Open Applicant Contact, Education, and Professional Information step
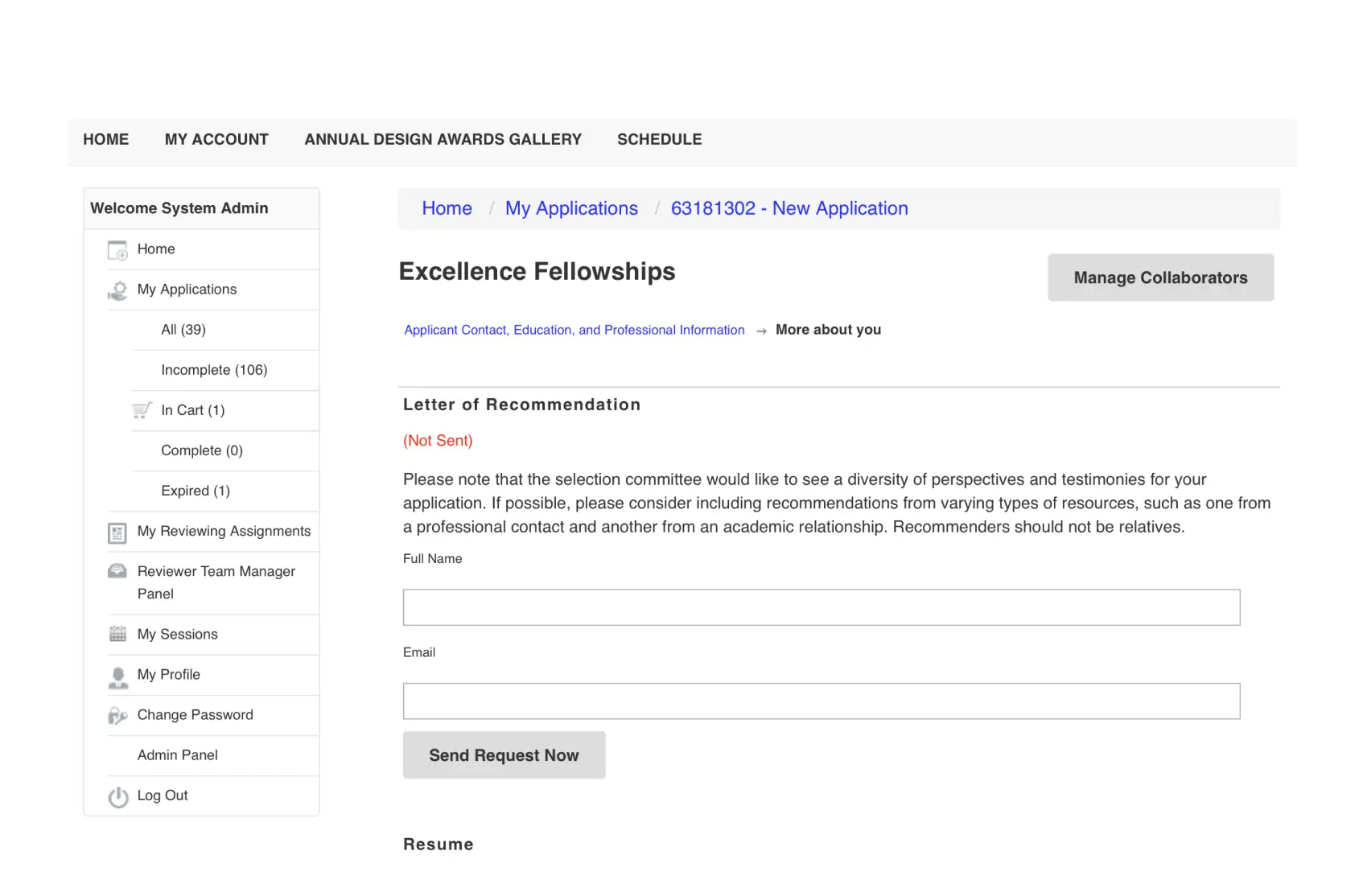 click(574, 330)
